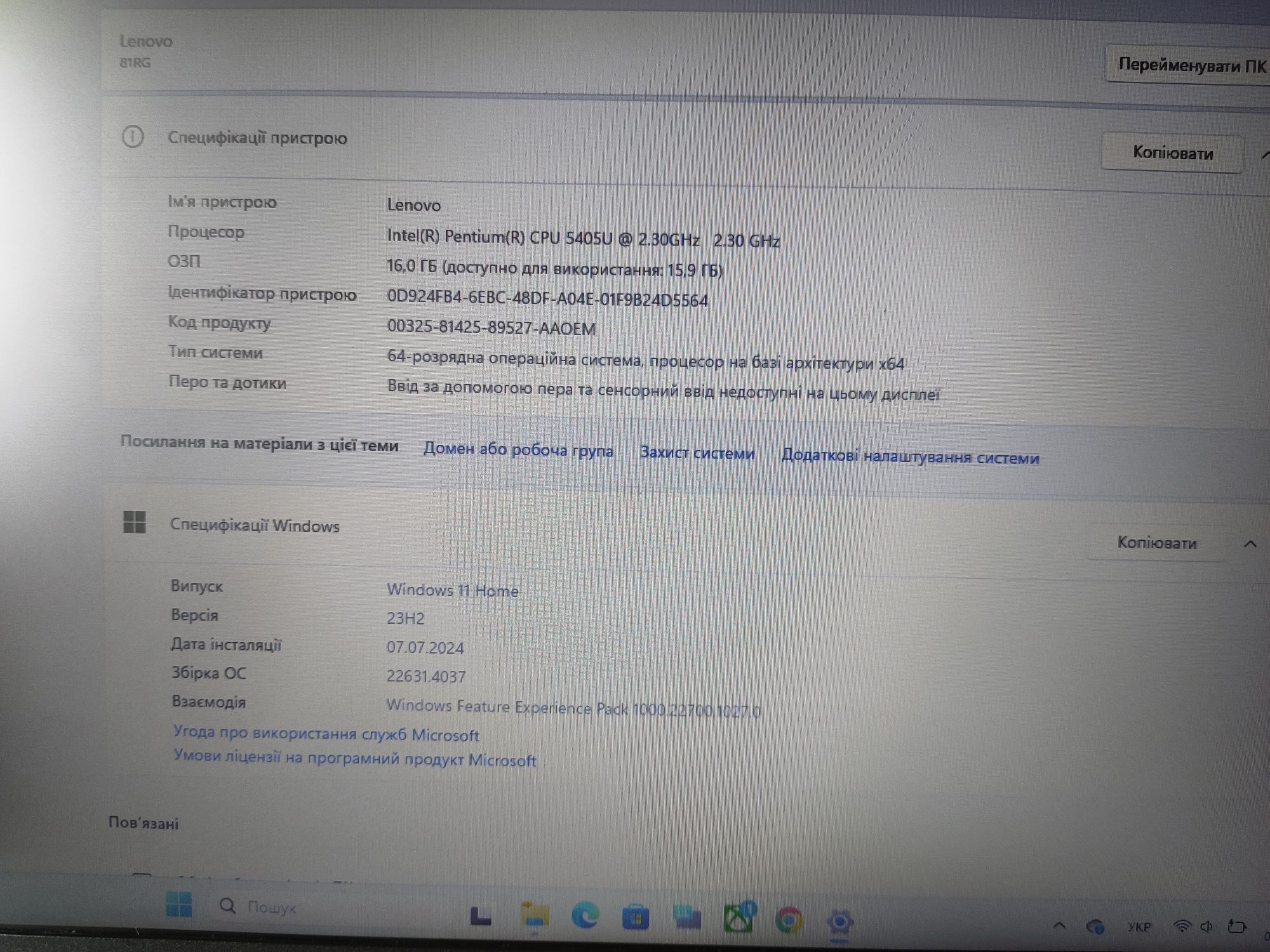Viewport: 1270px width, 952px height.
Task: Click the battery status tray icon
Action: pos(1236,927)
